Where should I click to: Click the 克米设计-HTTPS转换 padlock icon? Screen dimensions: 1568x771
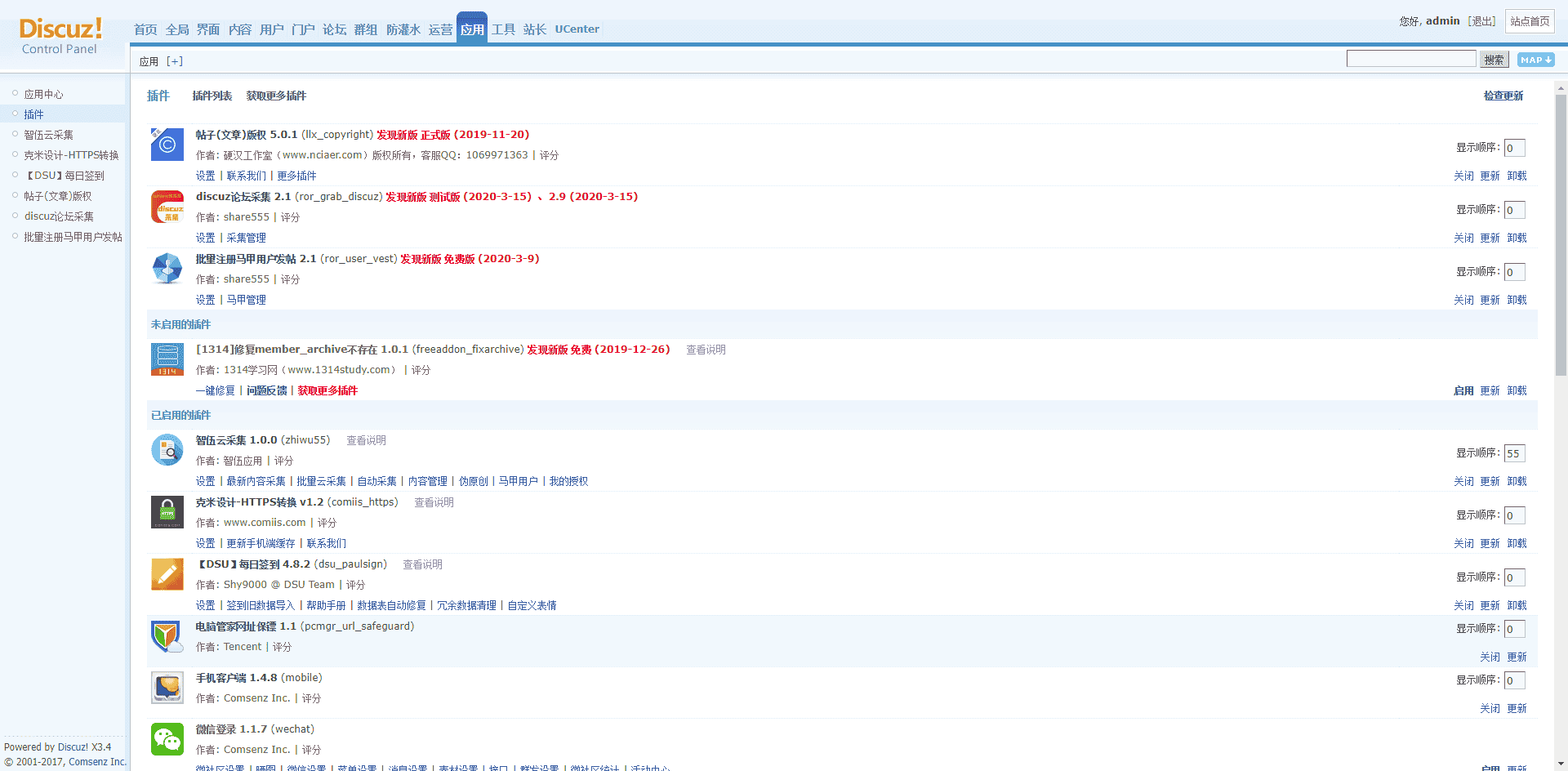click(x=167, y=512)
